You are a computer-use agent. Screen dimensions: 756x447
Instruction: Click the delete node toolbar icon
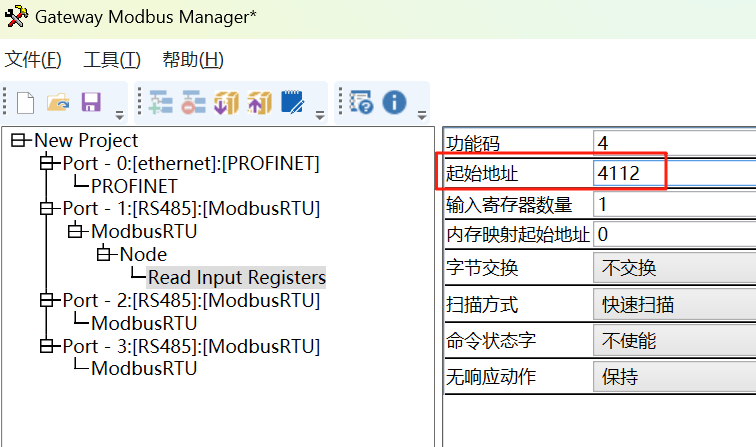(193, 102)
